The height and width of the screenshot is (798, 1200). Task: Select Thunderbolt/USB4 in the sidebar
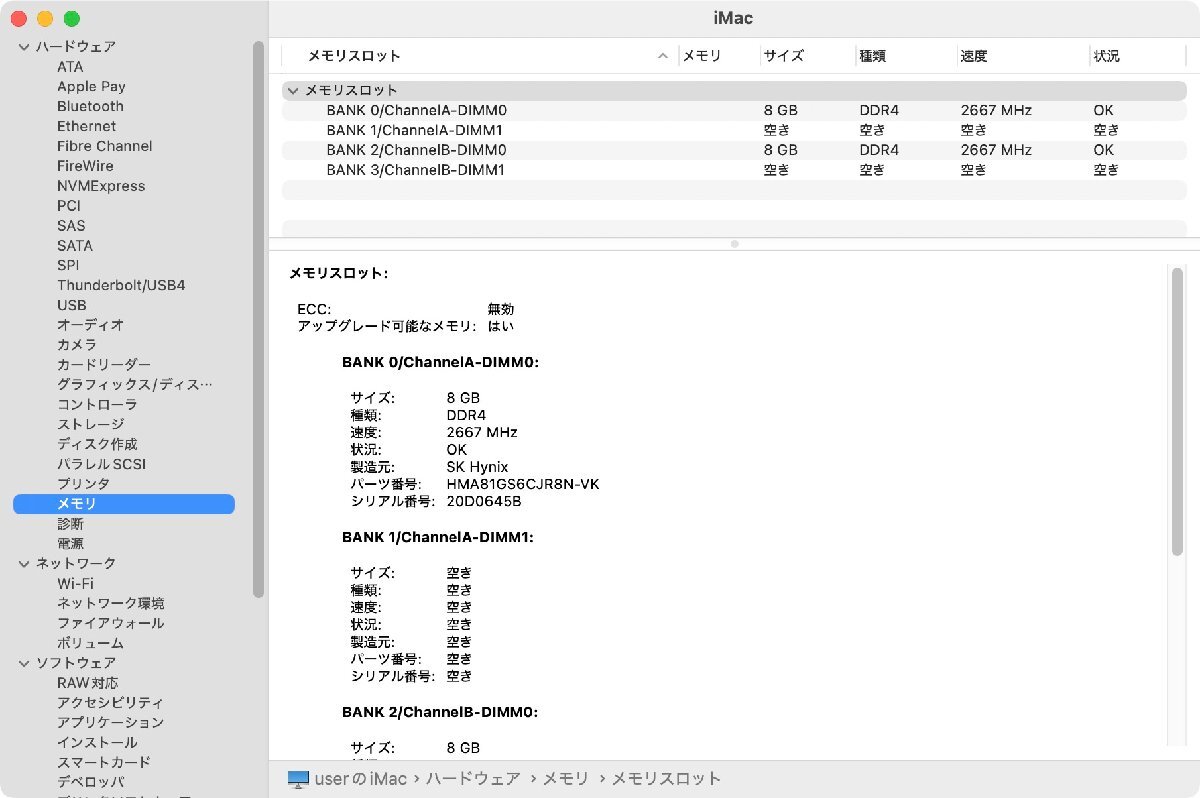pos(121,285)
